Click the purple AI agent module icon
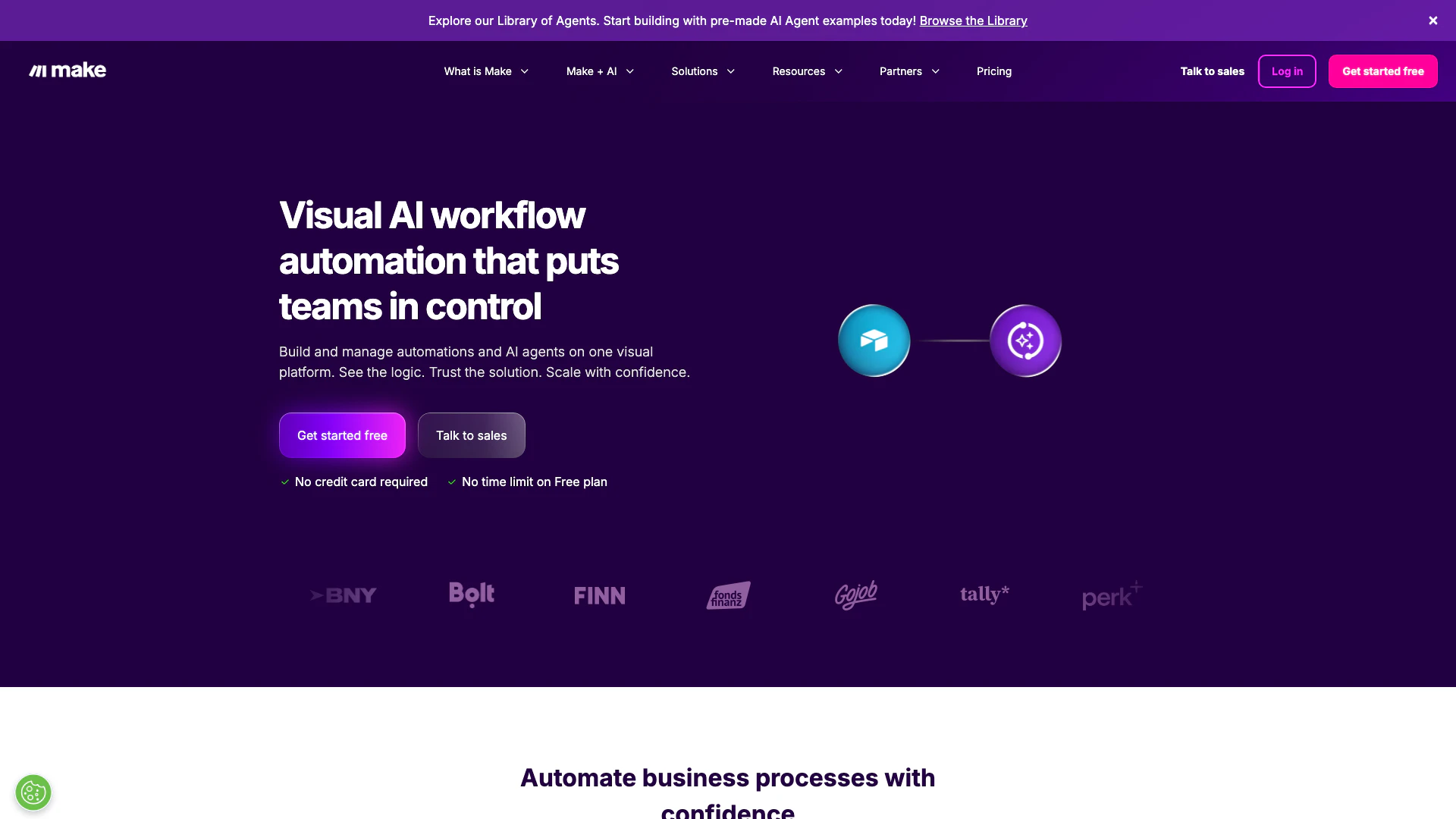 pyautogui.click(x=1025, y=340)
